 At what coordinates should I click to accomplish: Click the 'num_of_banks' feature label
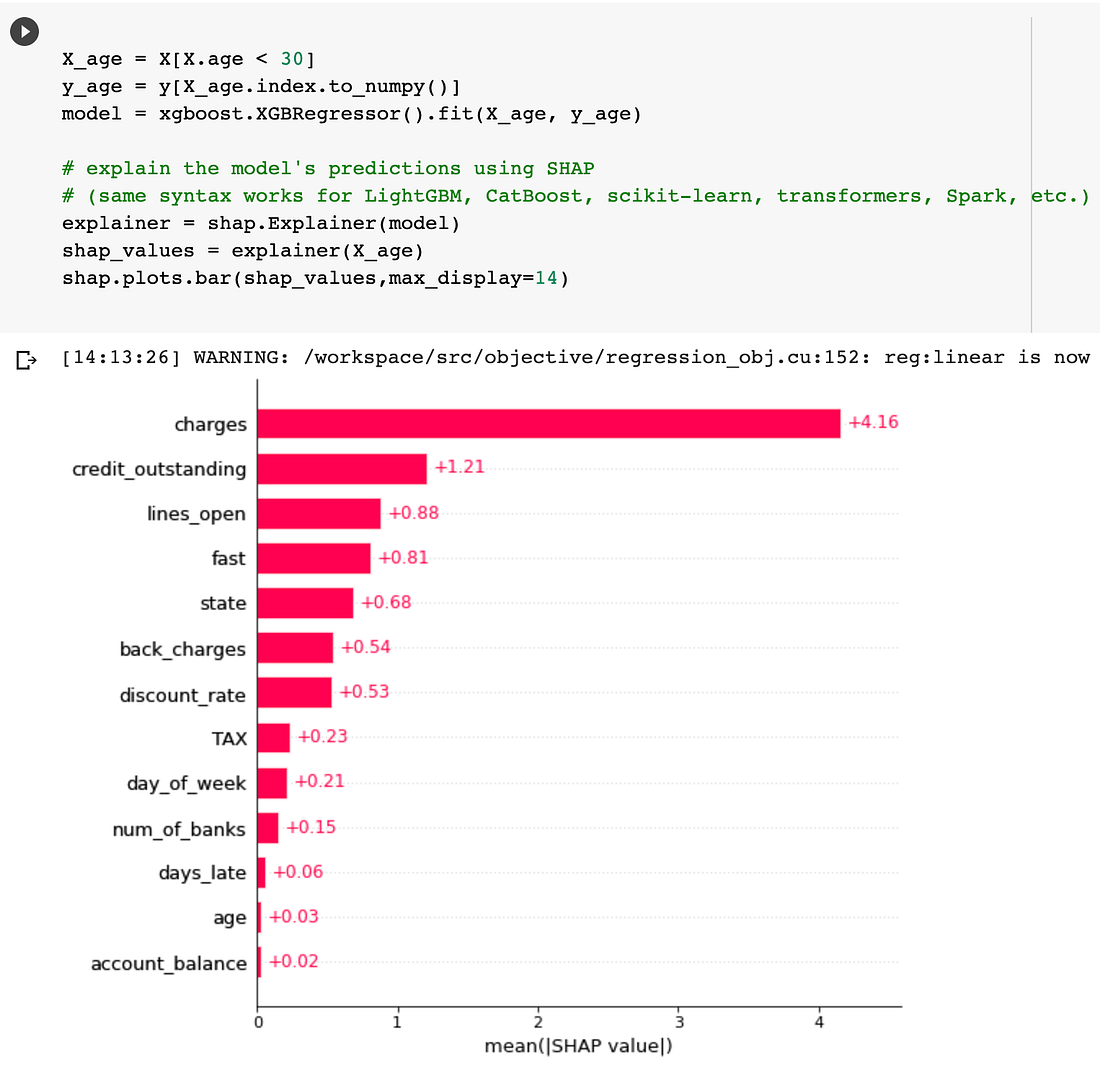coord(179,829)
